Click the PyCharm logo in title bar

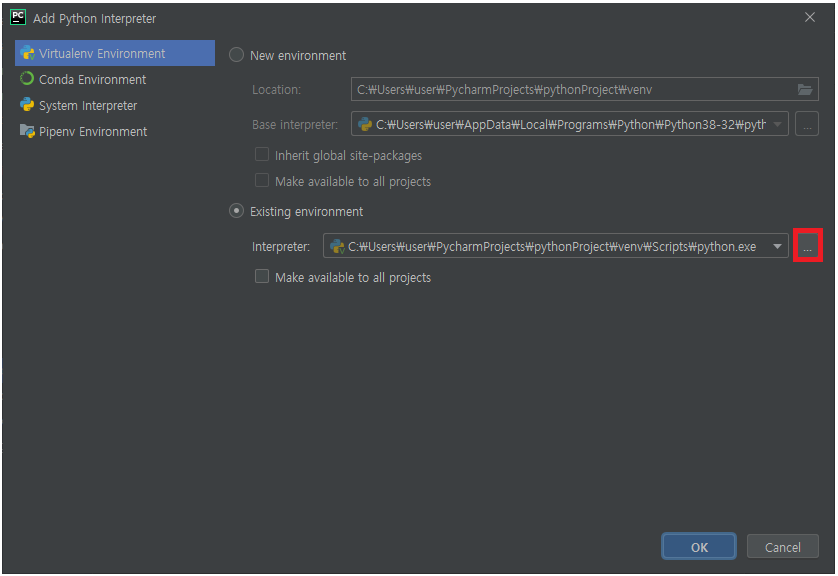tap(18, 18)
